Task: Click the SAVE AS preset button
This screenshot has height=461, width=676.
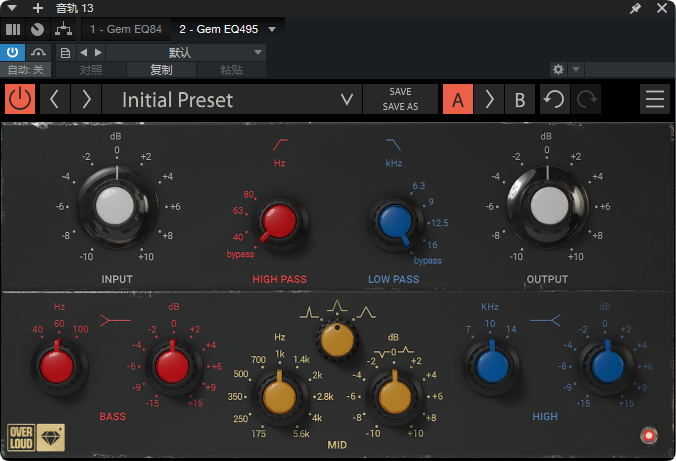Action: point(400,107)
